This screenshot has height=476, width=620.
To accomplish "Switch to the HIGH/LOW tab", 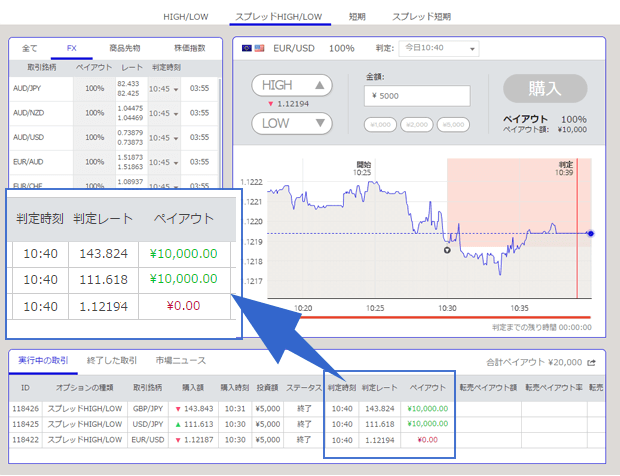I will [185, 17].
